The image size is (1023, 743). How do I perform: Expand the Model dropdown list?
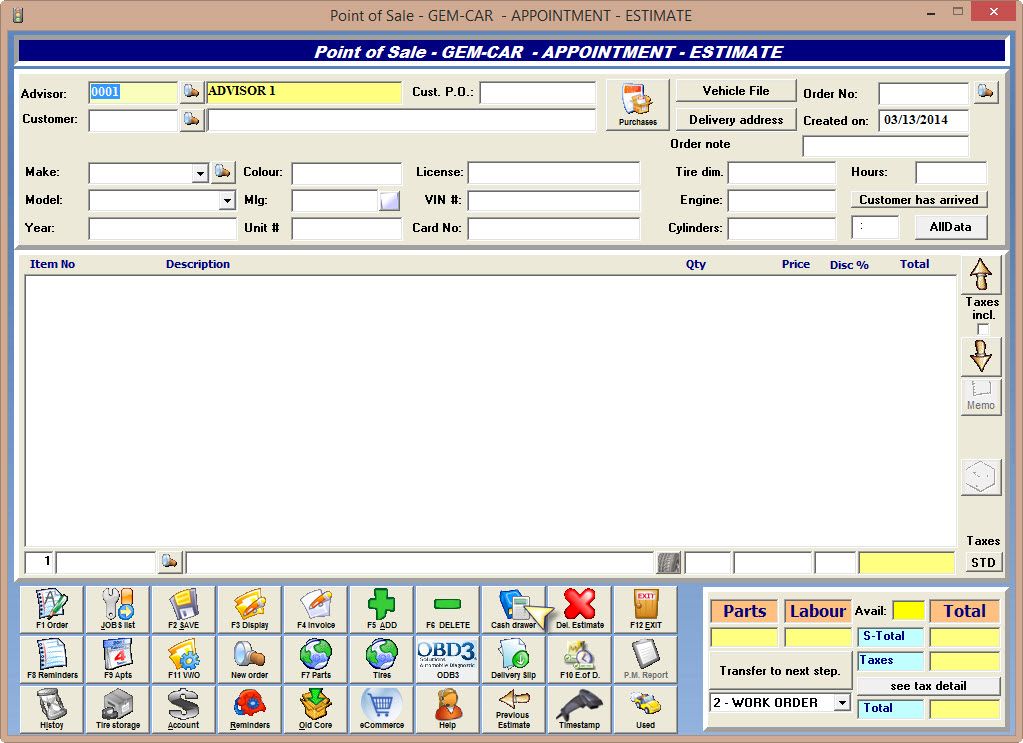click(x=227, y=201)
